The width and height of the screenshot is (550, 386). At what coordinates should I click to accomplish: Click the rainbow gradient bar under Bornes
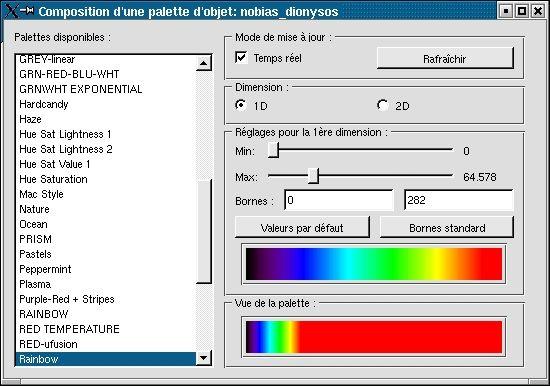pos(374,264)
